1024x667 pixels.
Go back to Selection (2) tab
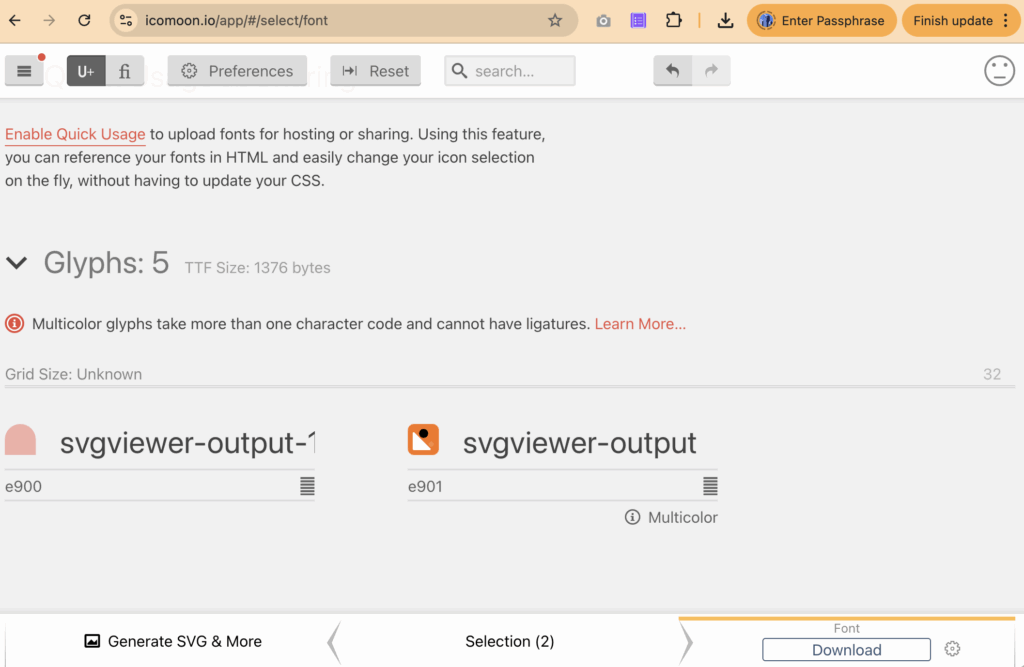(509, 641)
